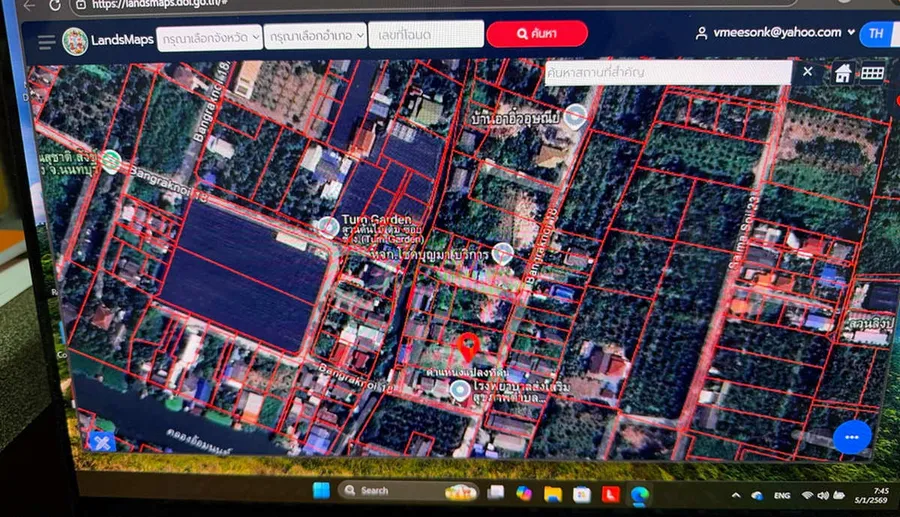Show hidden system tray icons
The image size is (900, 517).
click(x=736, y=495)
